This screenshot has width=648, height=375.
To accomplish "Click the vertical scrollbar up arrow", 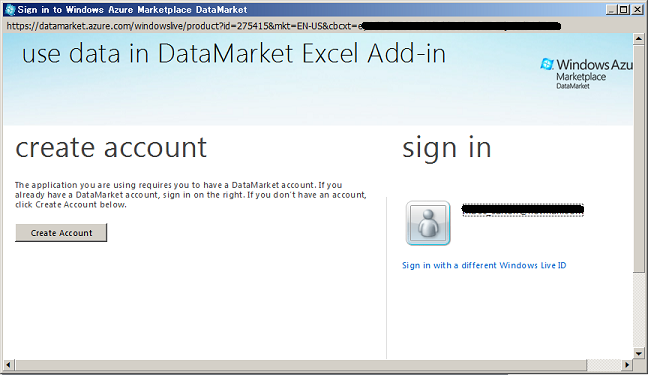I will (638, 39).
